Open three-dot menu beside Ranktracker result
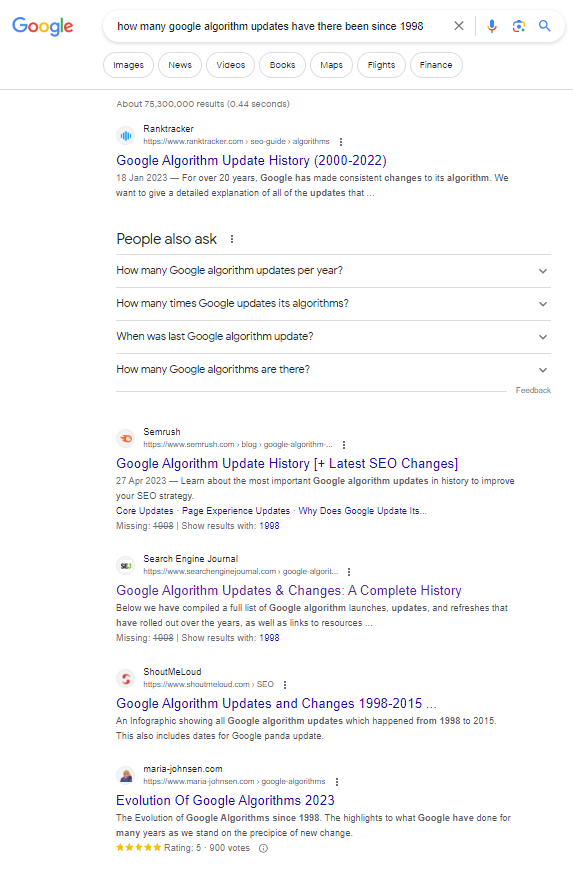Viewport: 573px width, 869px height. pyautogui.click(x=341, y=142)
